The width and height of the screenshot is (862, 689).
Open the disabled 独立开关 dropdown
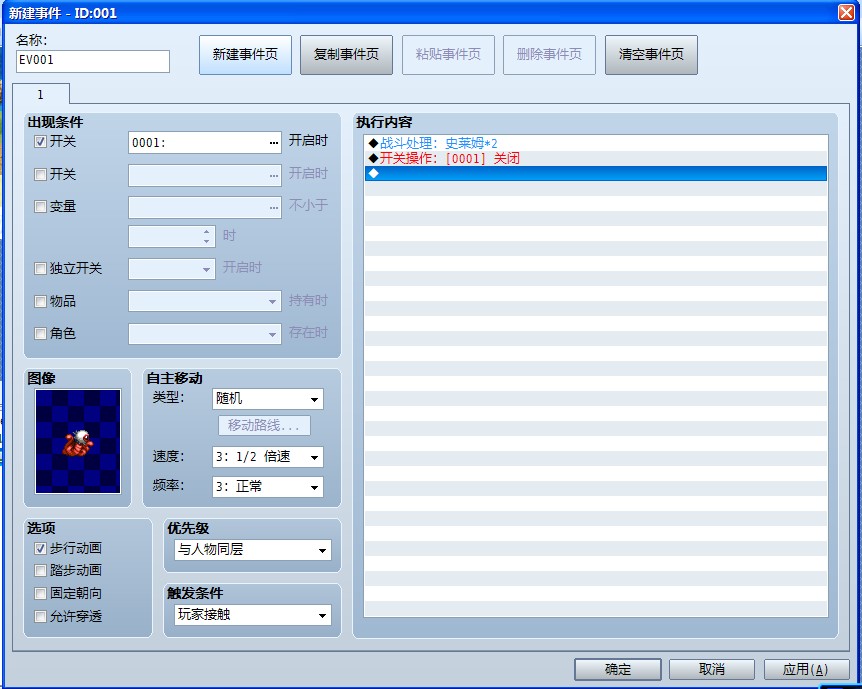tap(172, 269)
